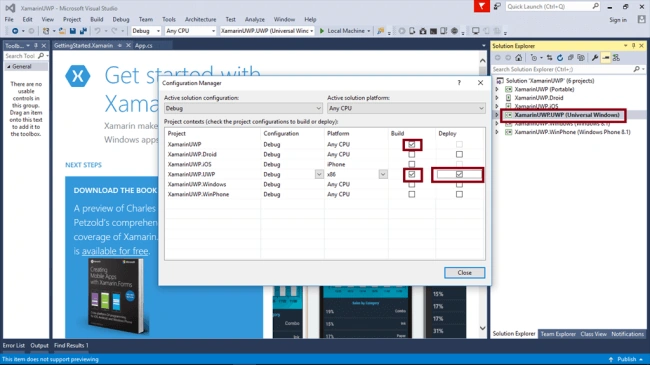The width and height of the screenshot is (650, 365).
Task: Toggle Build checkbox for XamarinUWP project
Action: [412, 144]
